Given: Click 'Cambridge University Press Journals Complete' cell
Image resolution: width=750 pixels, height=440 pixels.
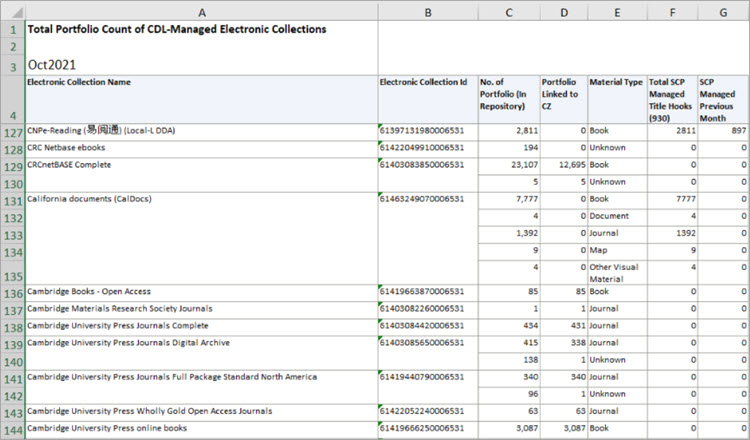Looking at the screenshot, I should pyautogui.click(x=201, y=327).
